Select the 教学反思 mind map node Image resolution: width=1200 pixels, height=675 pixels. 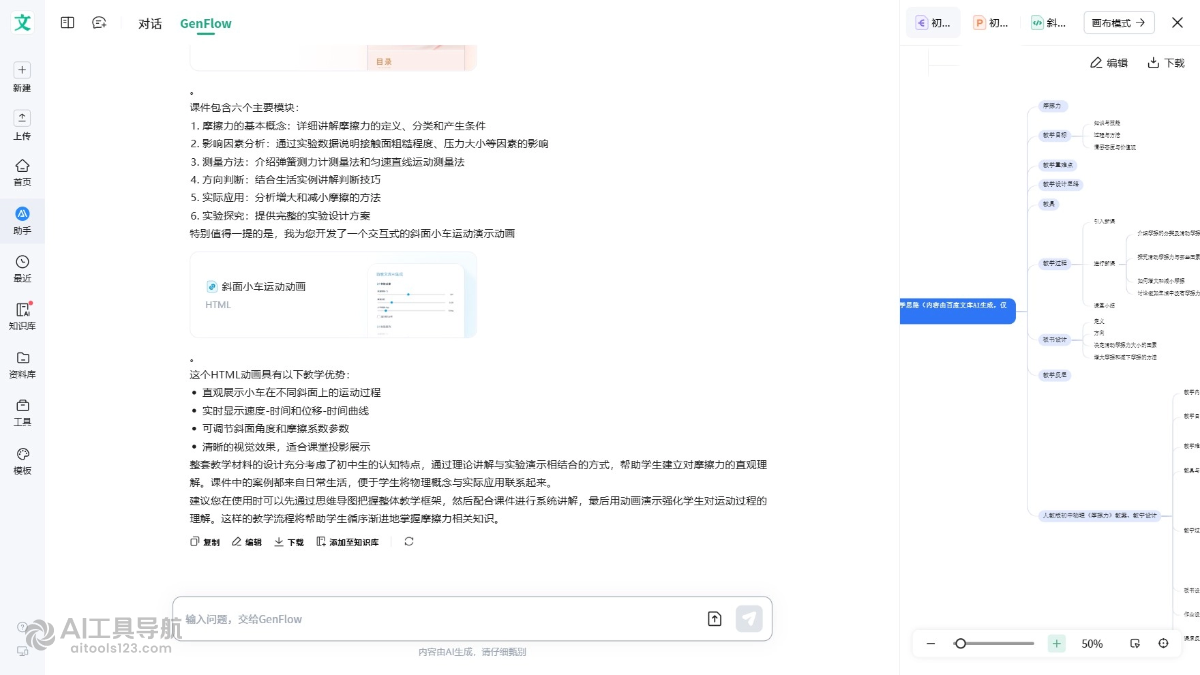click(1055, 375)
